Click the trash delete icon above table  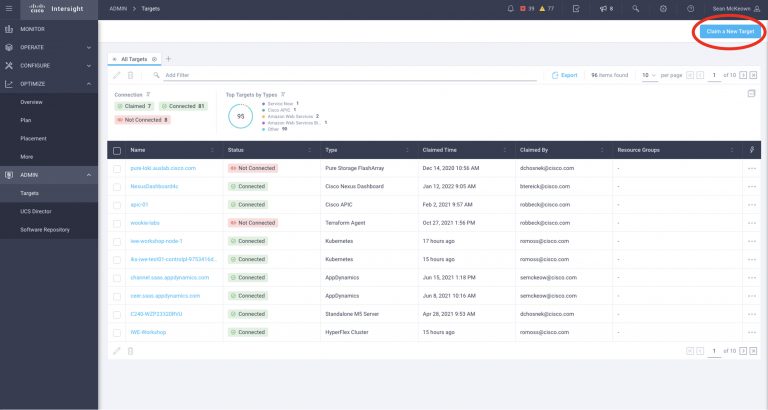click(x=130, y=75)
